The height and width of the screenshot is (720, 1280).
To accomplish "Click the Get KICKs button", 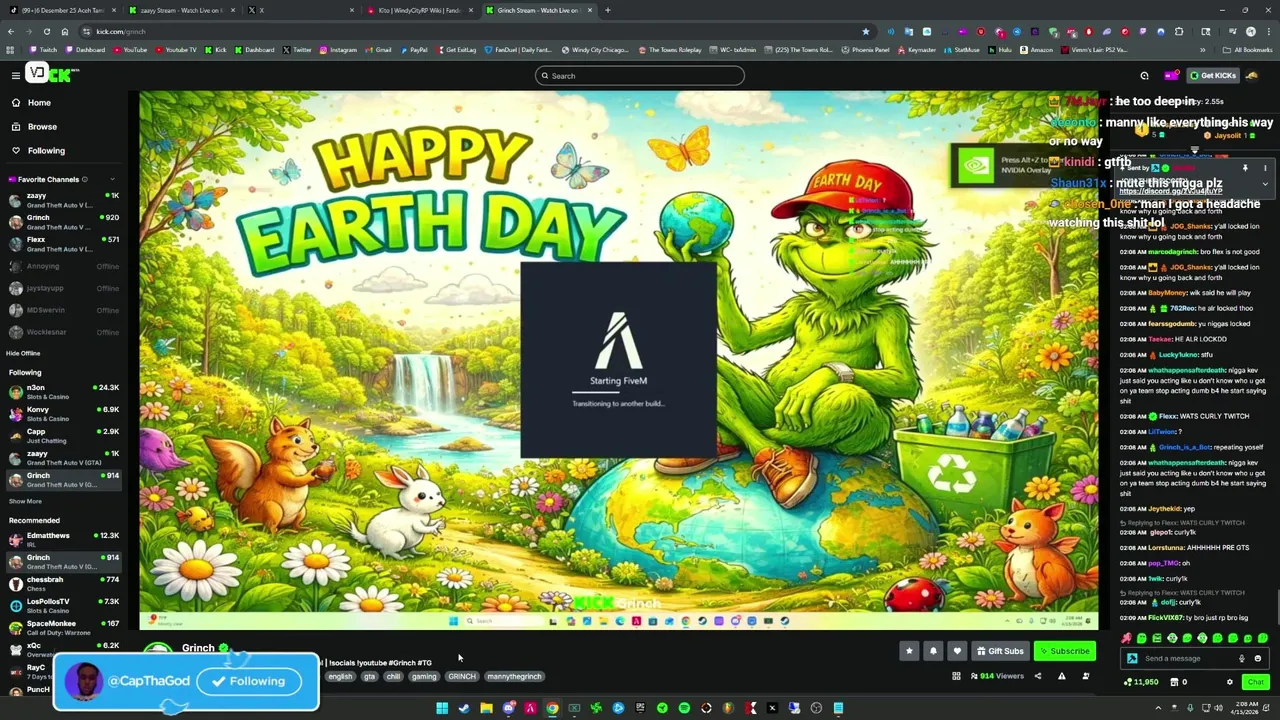I will (x=1212, y=76).
